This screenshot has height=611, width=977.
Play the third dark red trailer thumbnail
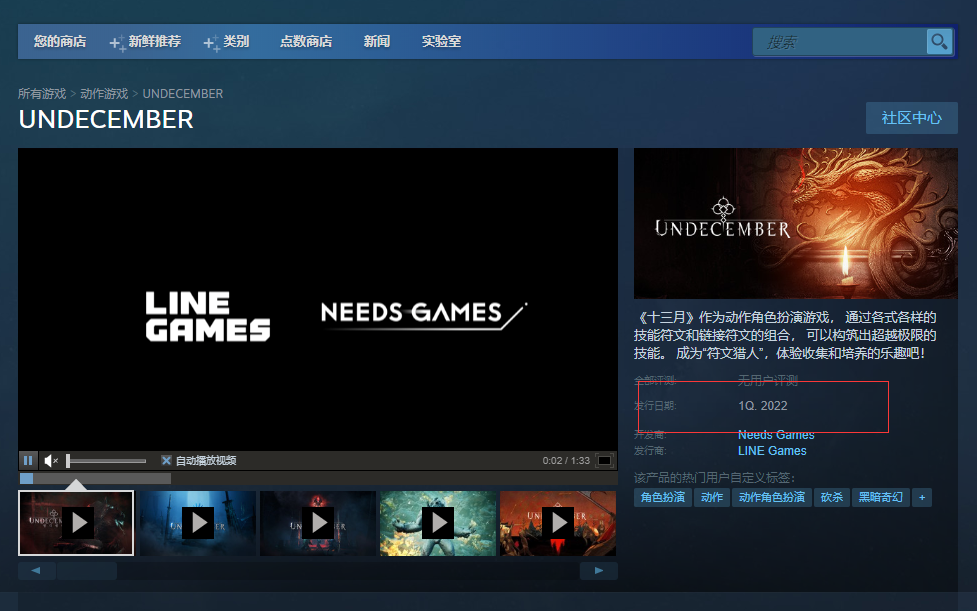pyautogui.click(x=318, y=523)
